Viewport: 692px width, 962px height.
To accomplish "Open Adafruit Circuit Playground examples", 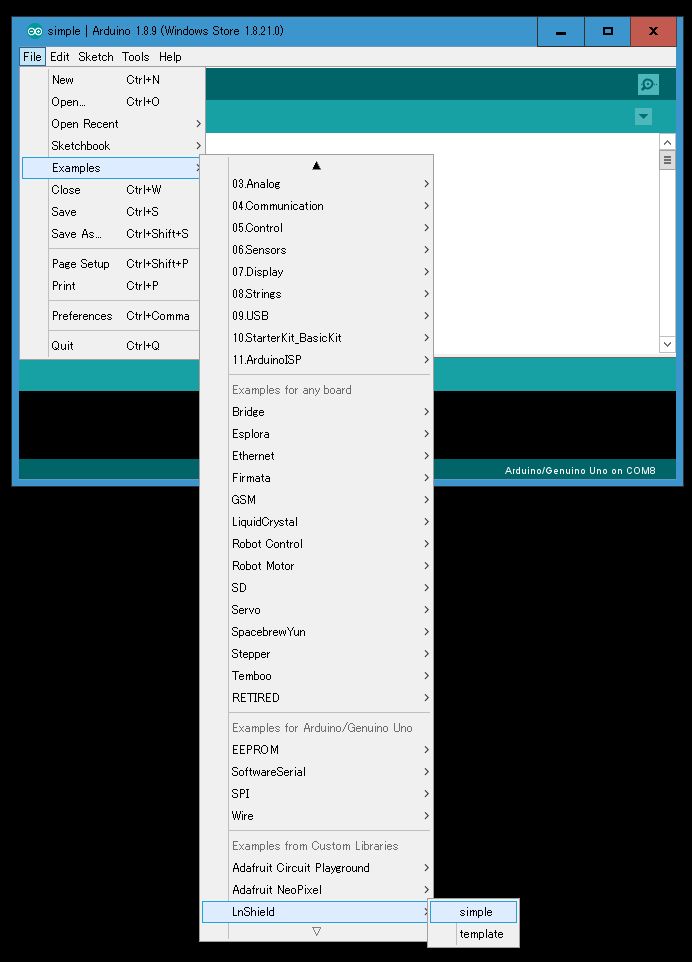I will pos(317,868).
